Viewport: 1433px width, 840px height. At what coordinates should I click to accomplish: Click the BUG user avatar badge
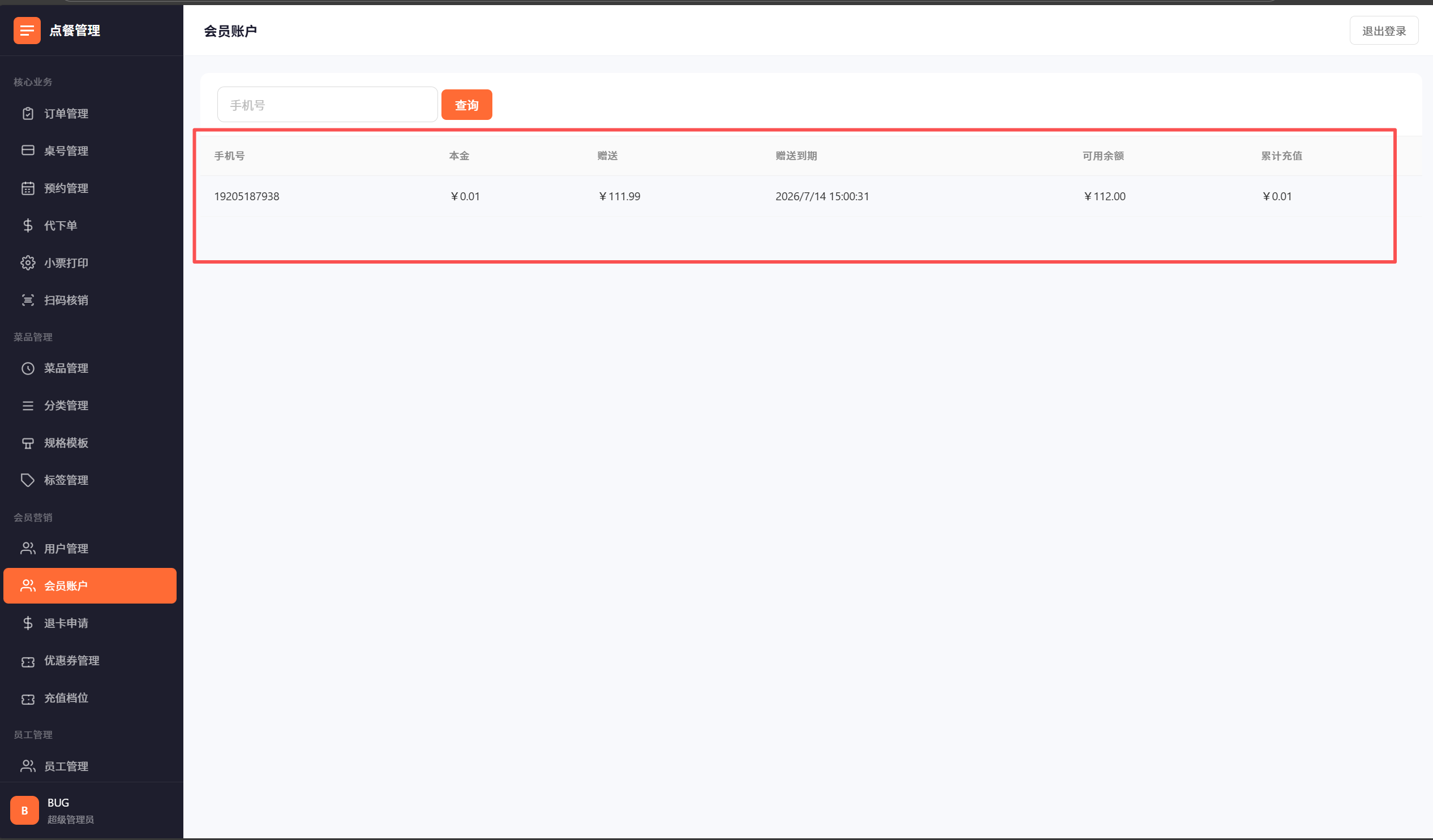[x=24, y=811]
